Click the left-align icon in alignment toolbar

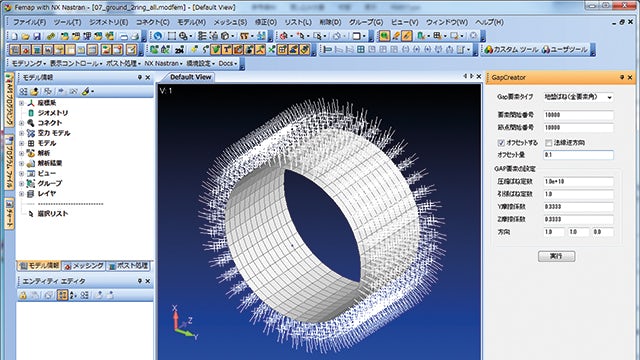pyautogui.click(x=327, y=50)
